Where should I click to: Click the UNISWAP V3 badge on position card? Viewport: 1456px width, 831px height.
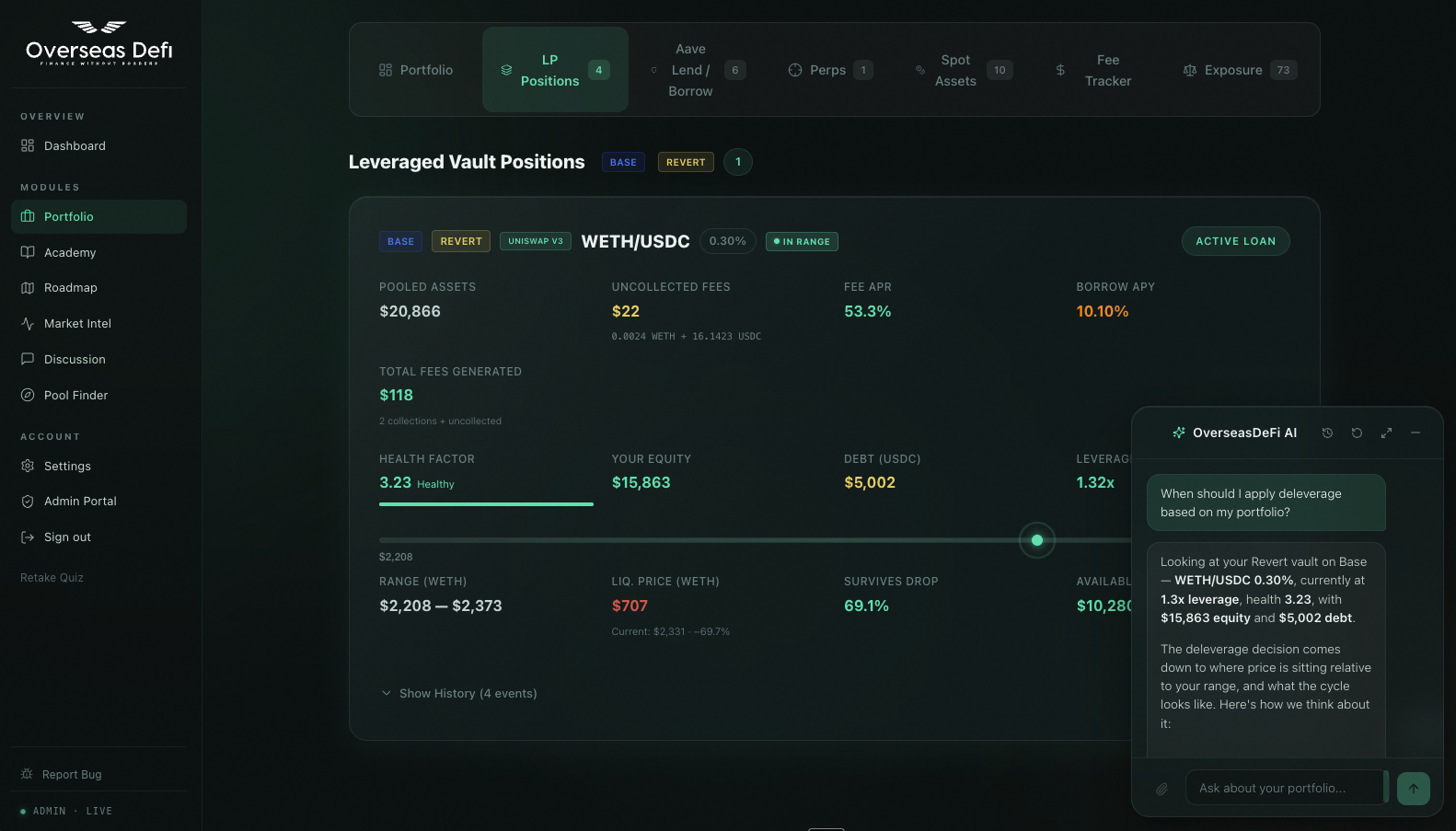click(x=536, y=241)
